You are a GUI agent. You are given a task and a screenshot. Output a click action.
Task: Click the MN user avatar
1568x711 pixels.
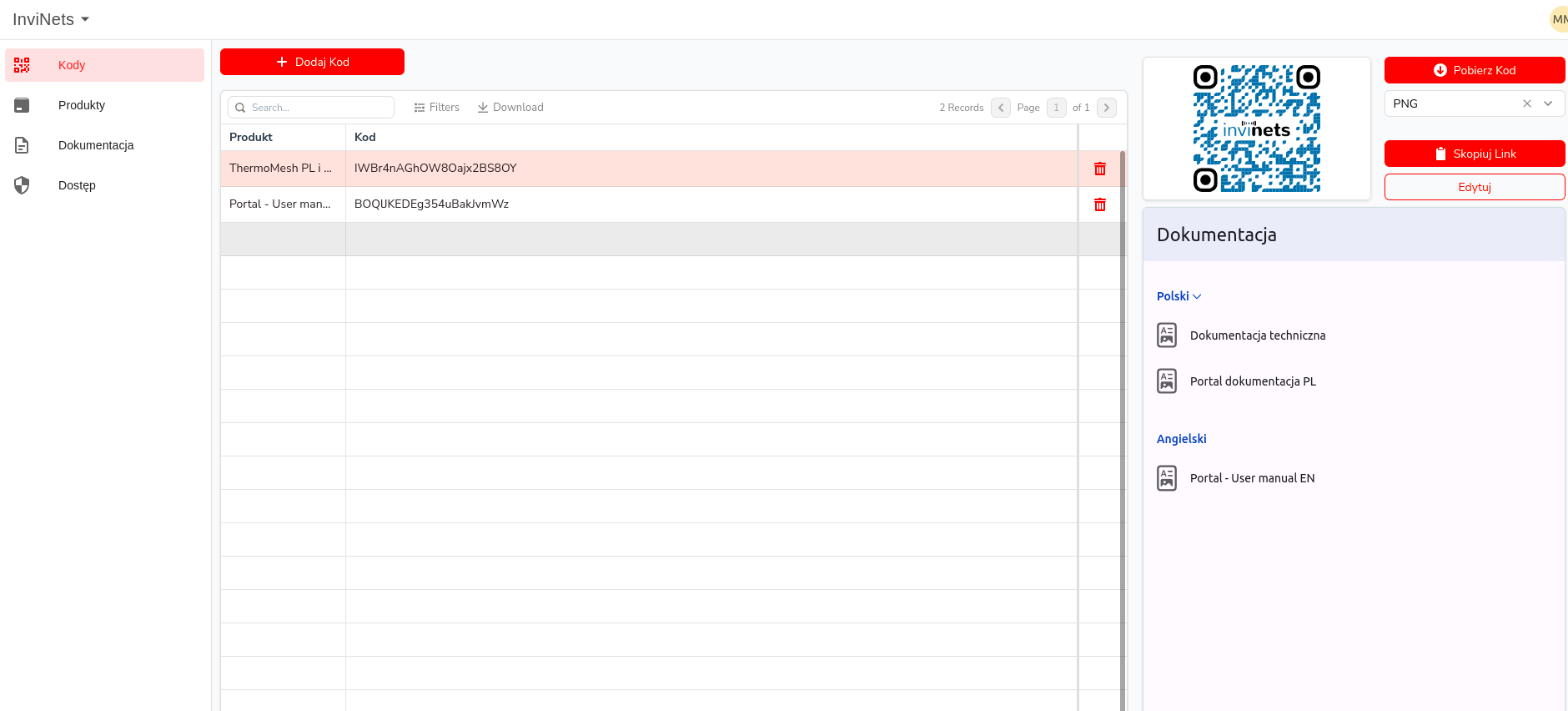point(1559,19)
